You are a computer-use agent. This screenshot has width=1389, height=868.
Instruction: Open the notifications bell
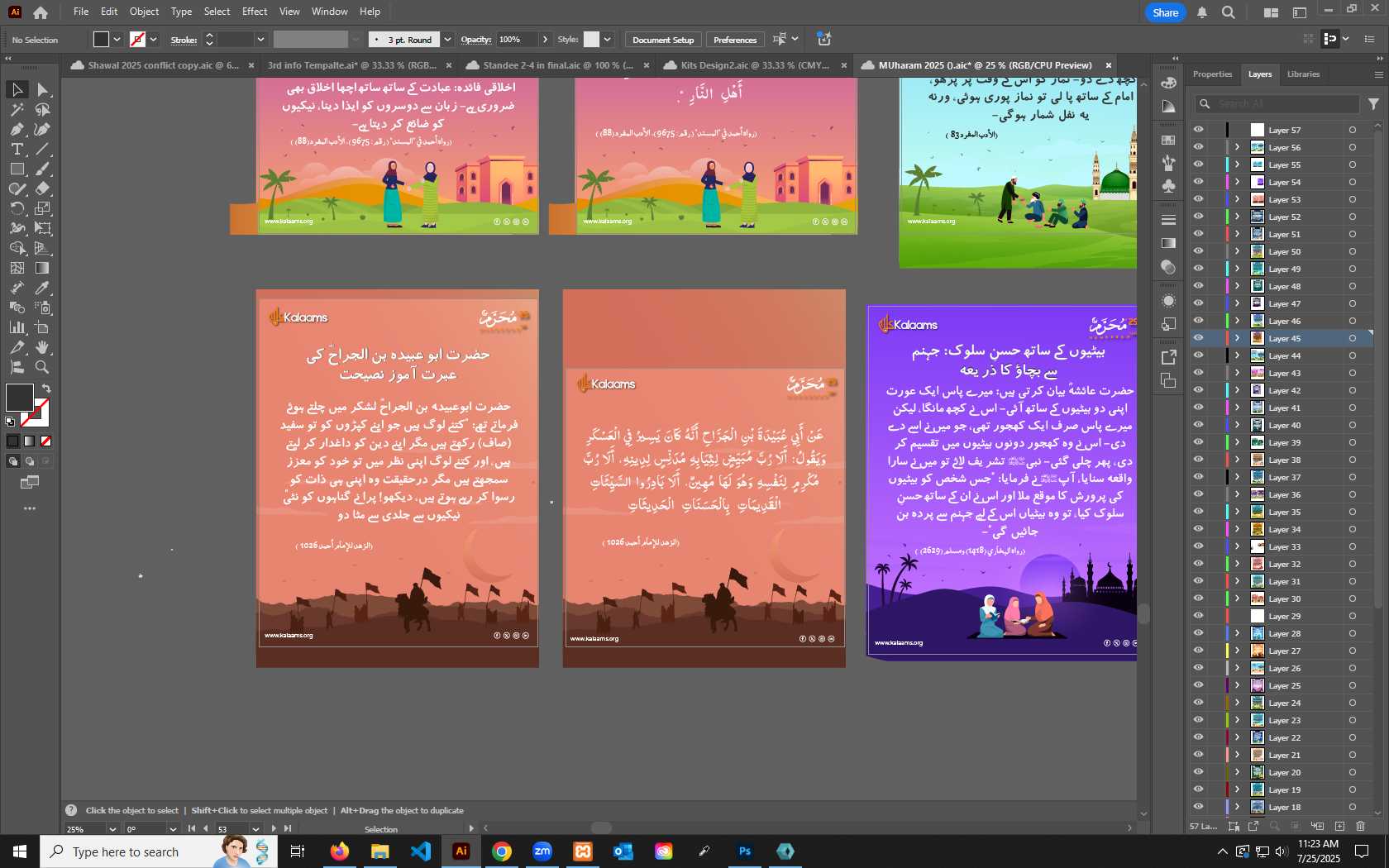click(1202, 12)
